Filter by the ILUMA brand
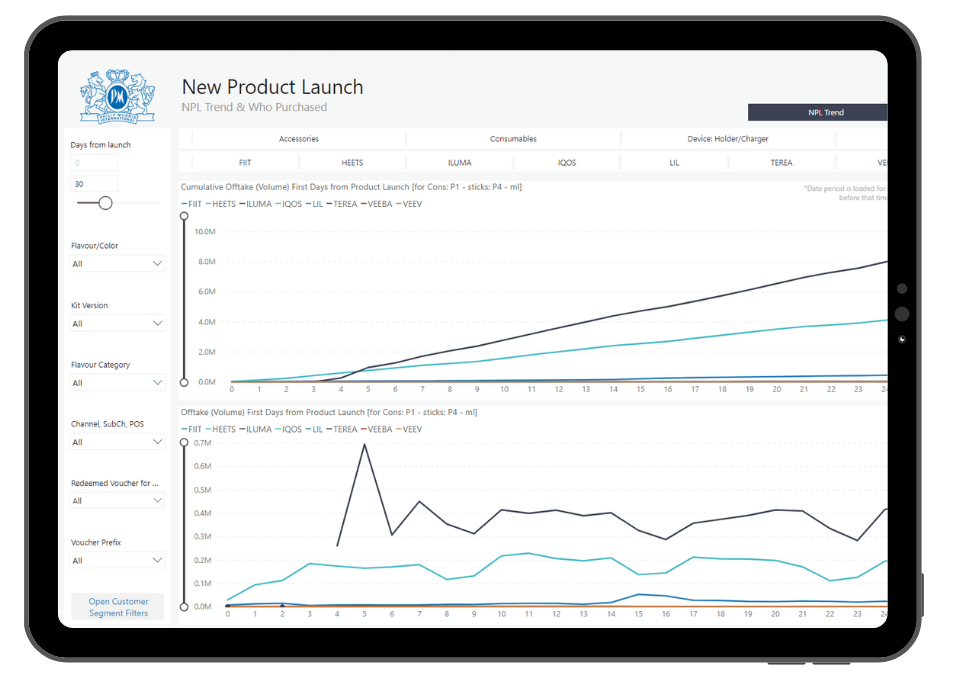Viewport: 953px width, 690px height. pos(459,162)
